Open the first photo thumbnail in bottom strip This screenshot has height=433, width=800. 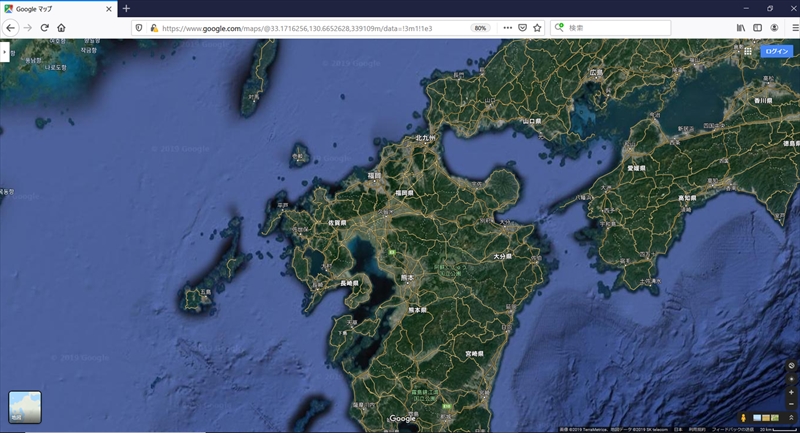pos(757,418)
